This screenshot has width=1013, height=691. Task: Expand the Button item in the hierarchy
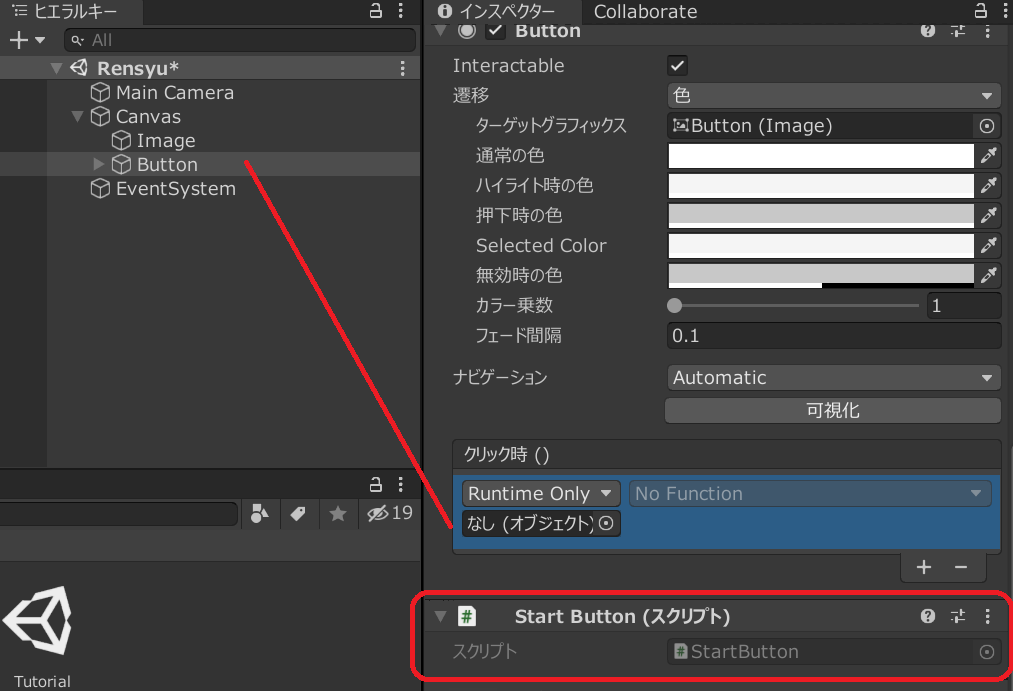click(98, 165)
